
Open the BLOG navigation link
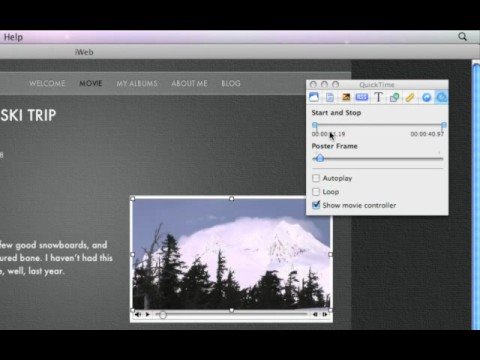pyautogui.click(x=231, y=83)
